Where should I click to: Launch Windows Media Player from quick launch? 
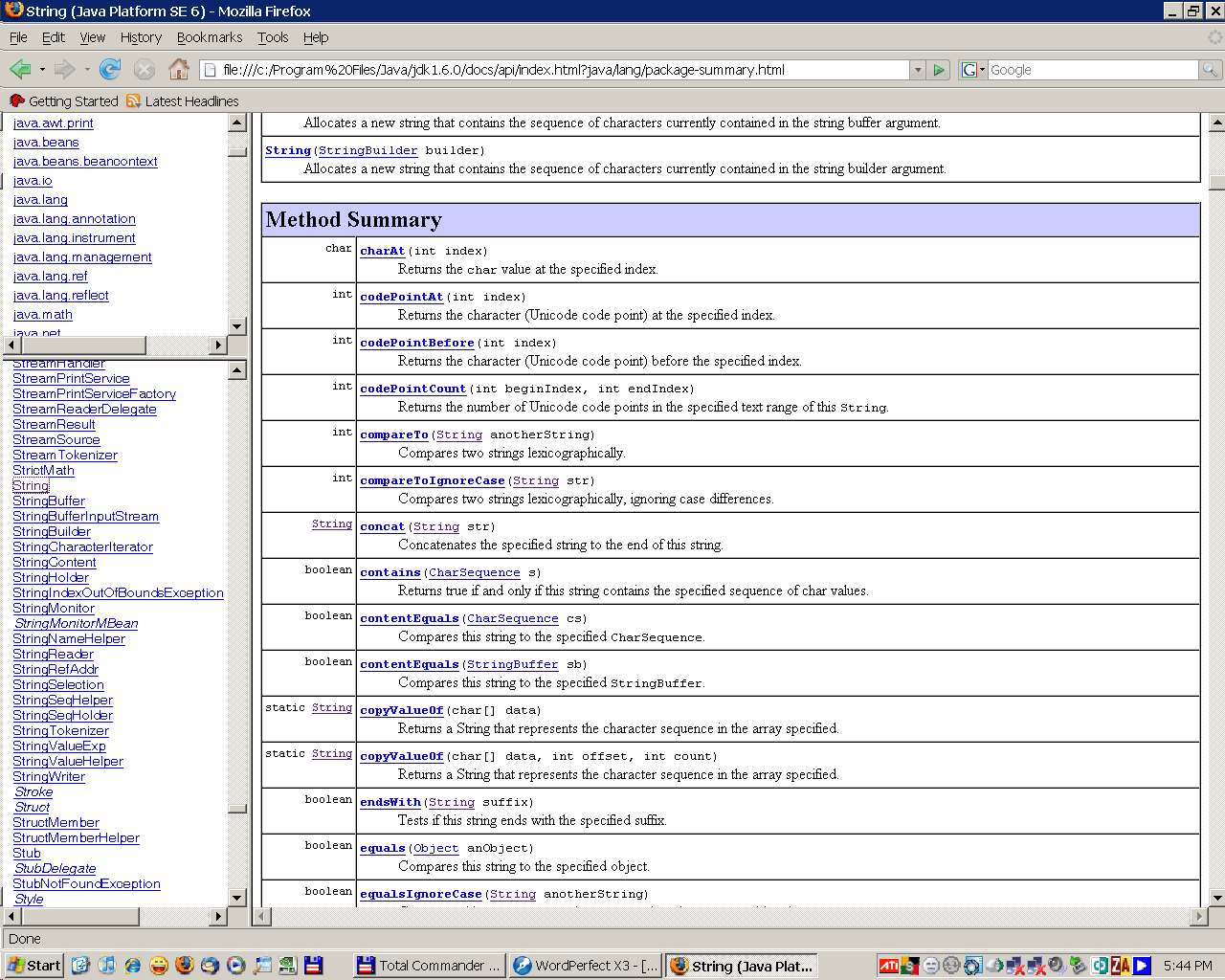[x=236, y=966]
